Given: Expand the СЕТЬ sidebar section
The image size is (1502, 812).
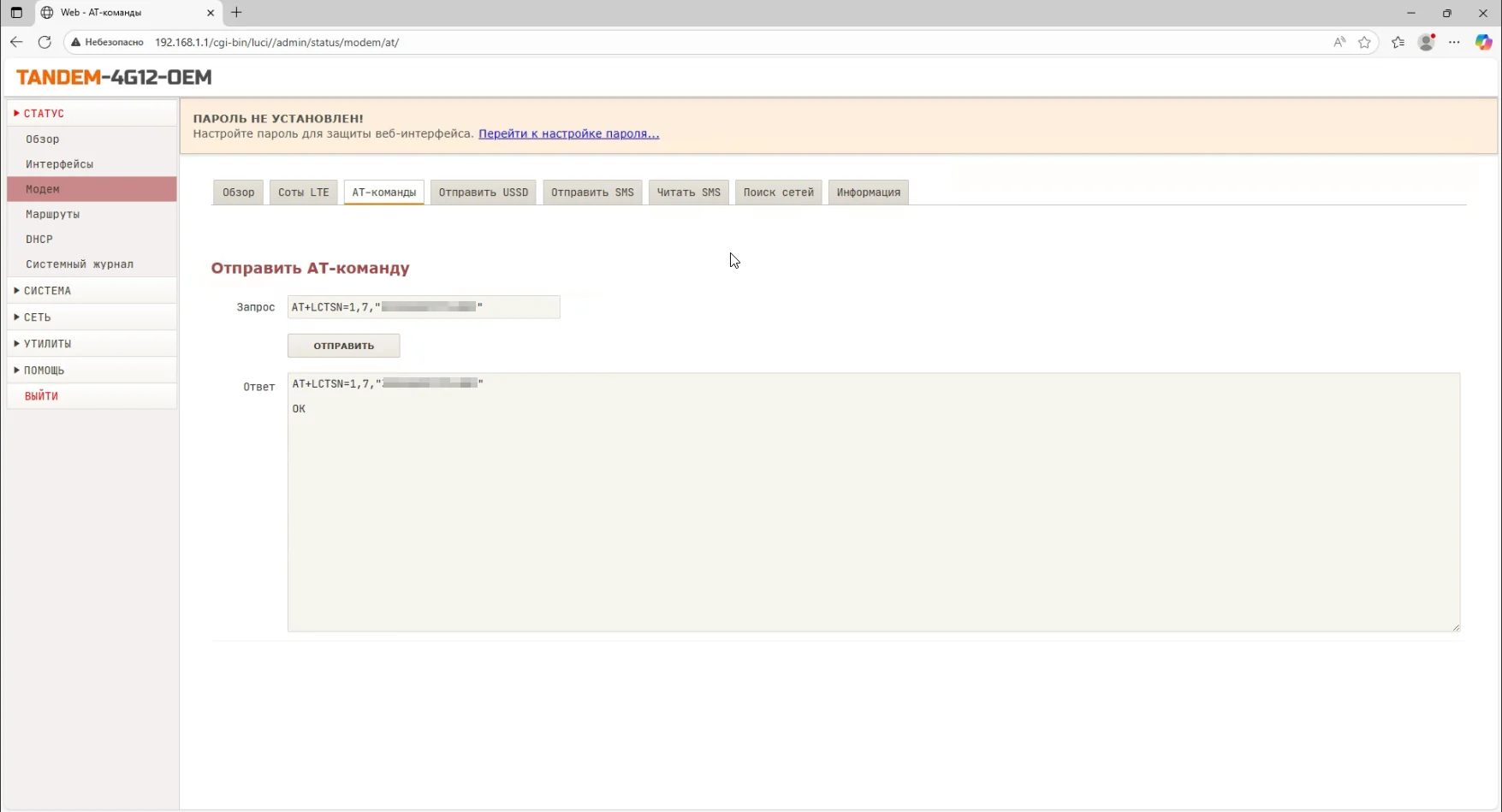Looking at the screenshot, I should point(38,317).
